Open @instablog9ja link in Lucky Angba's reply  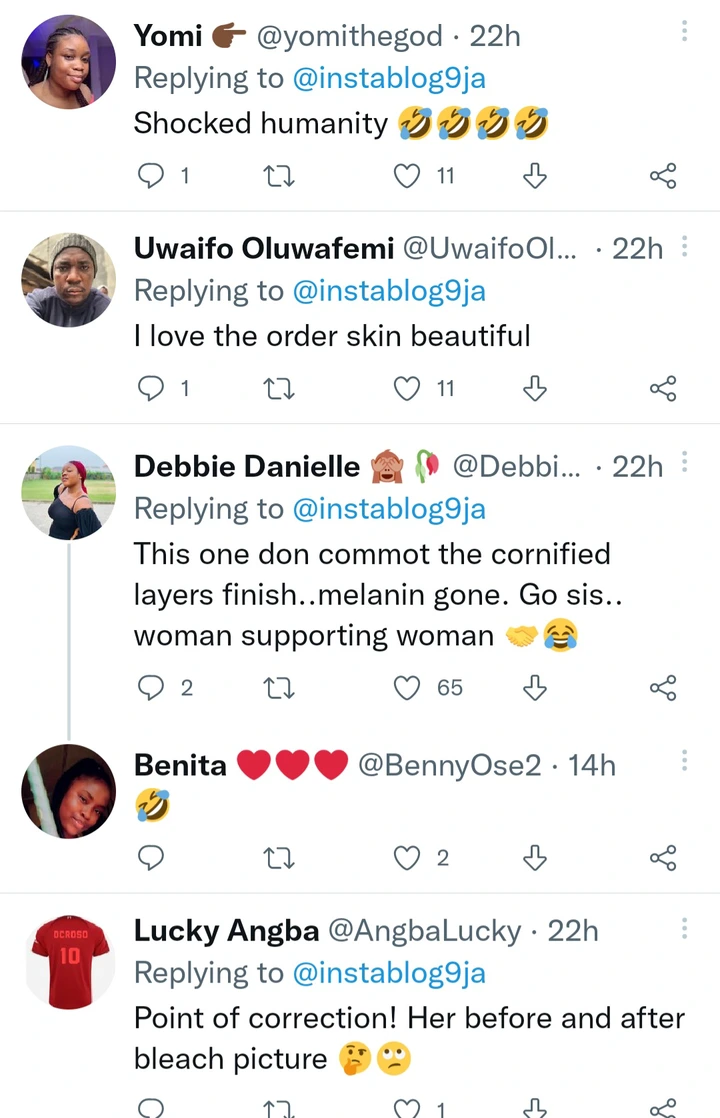[x=388, y=973]
